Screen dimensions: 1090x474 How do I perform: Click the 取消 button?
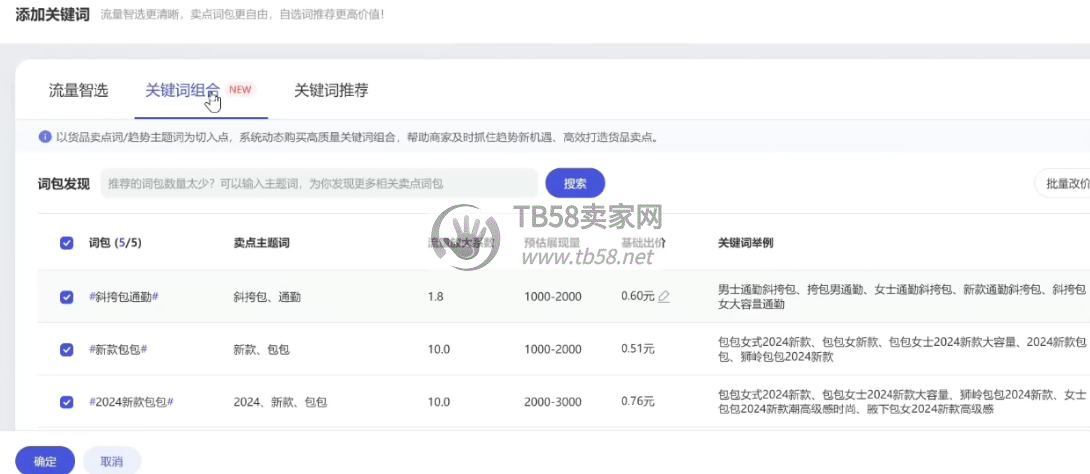tap(112, 461)
